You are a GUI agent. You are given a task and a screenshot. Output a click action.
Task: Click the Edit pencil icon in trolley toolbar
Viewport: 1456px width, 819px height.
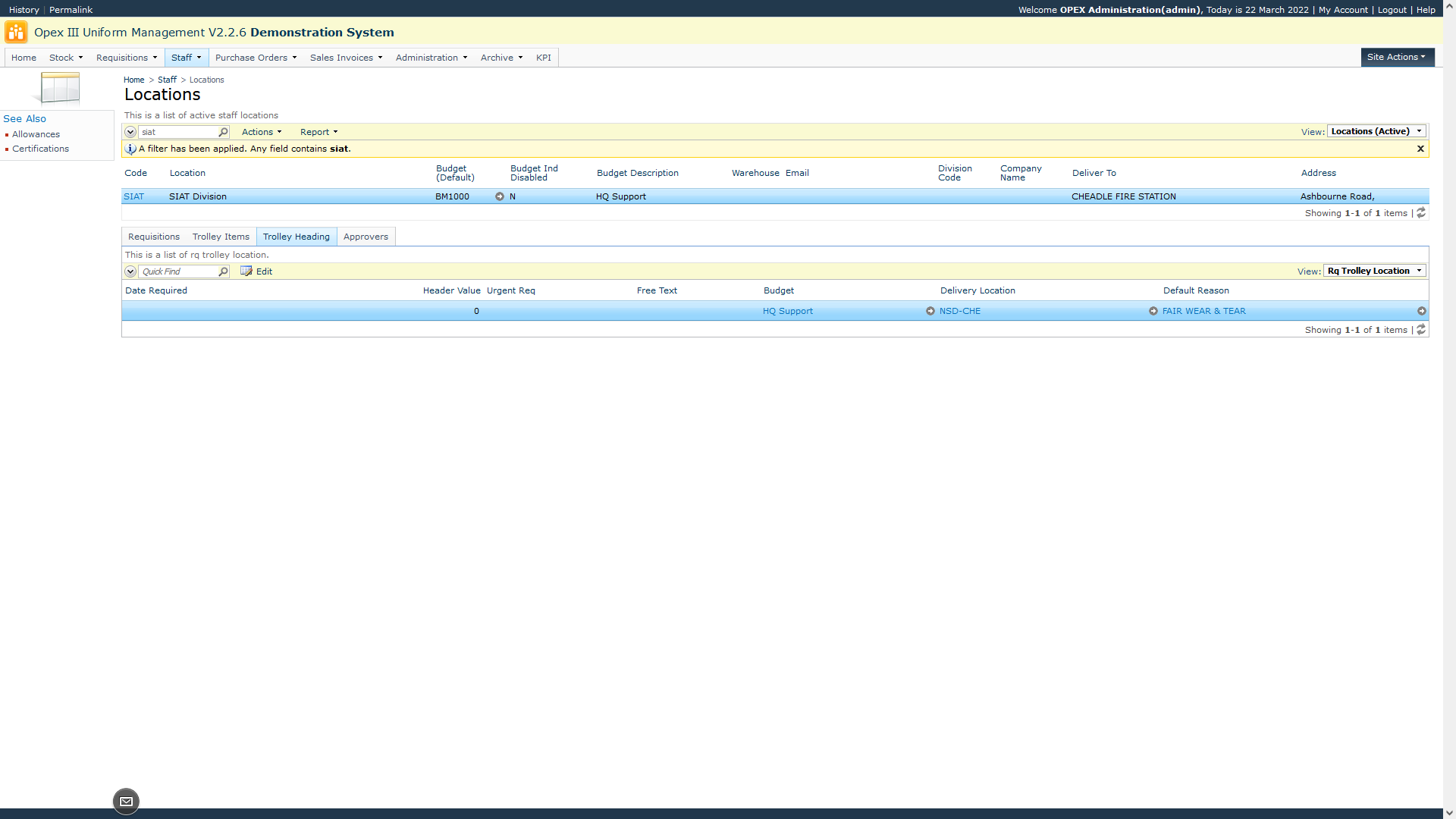[246, 271]
